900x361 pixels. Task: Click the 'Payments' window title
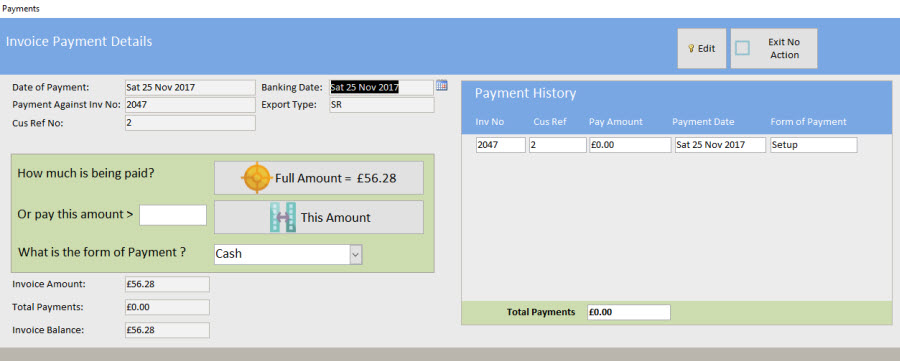[x=20, y=9]
